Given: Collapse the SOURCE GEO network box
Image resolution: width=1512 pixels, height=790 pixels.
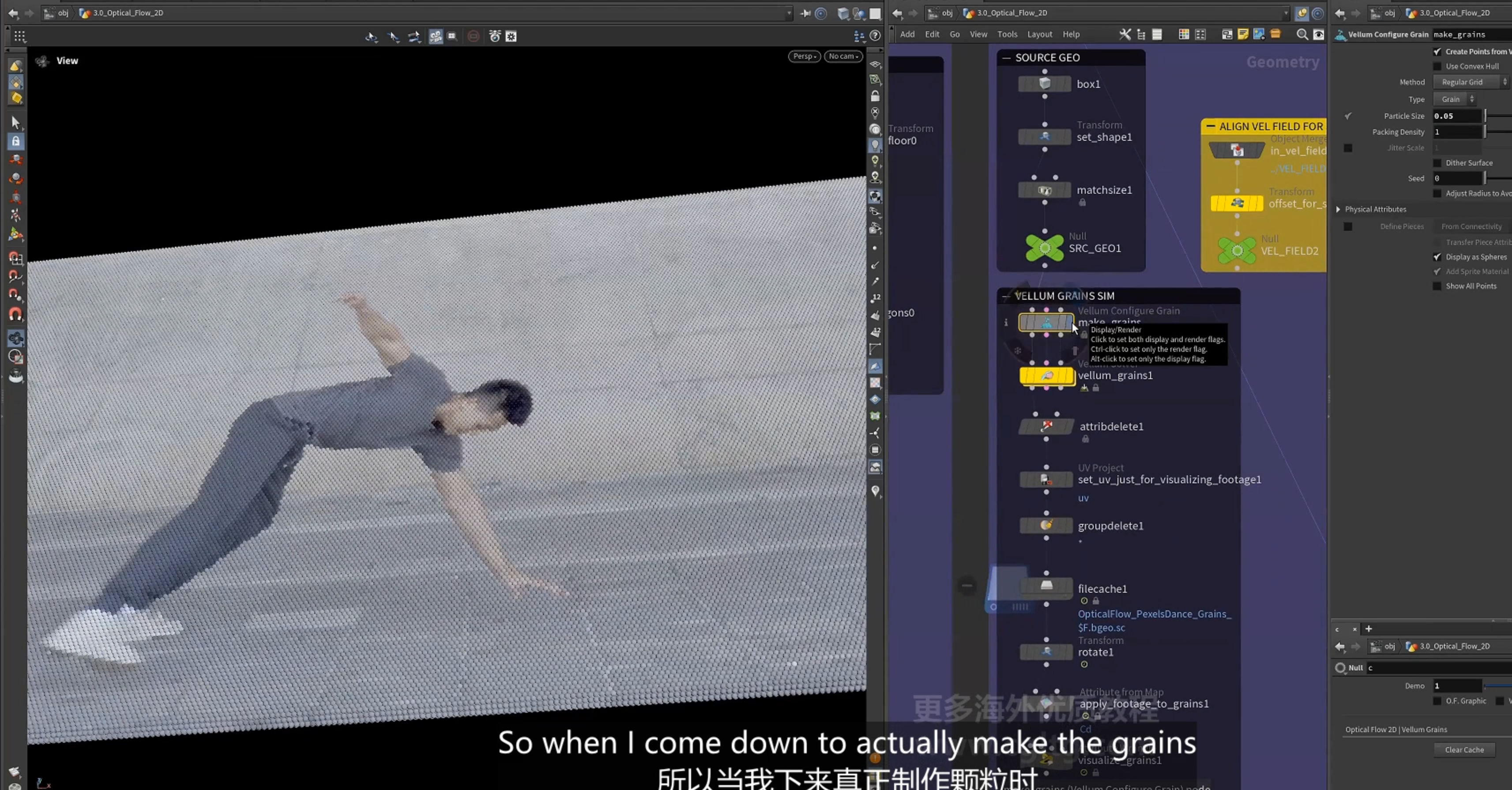Looking at the screenshot, I should coord(1006,57).
